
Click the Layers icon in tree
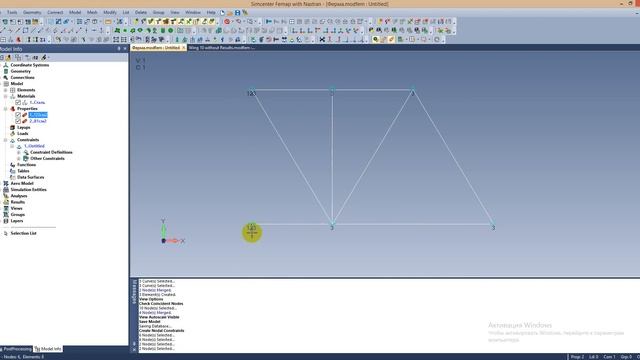pos(6,221)
